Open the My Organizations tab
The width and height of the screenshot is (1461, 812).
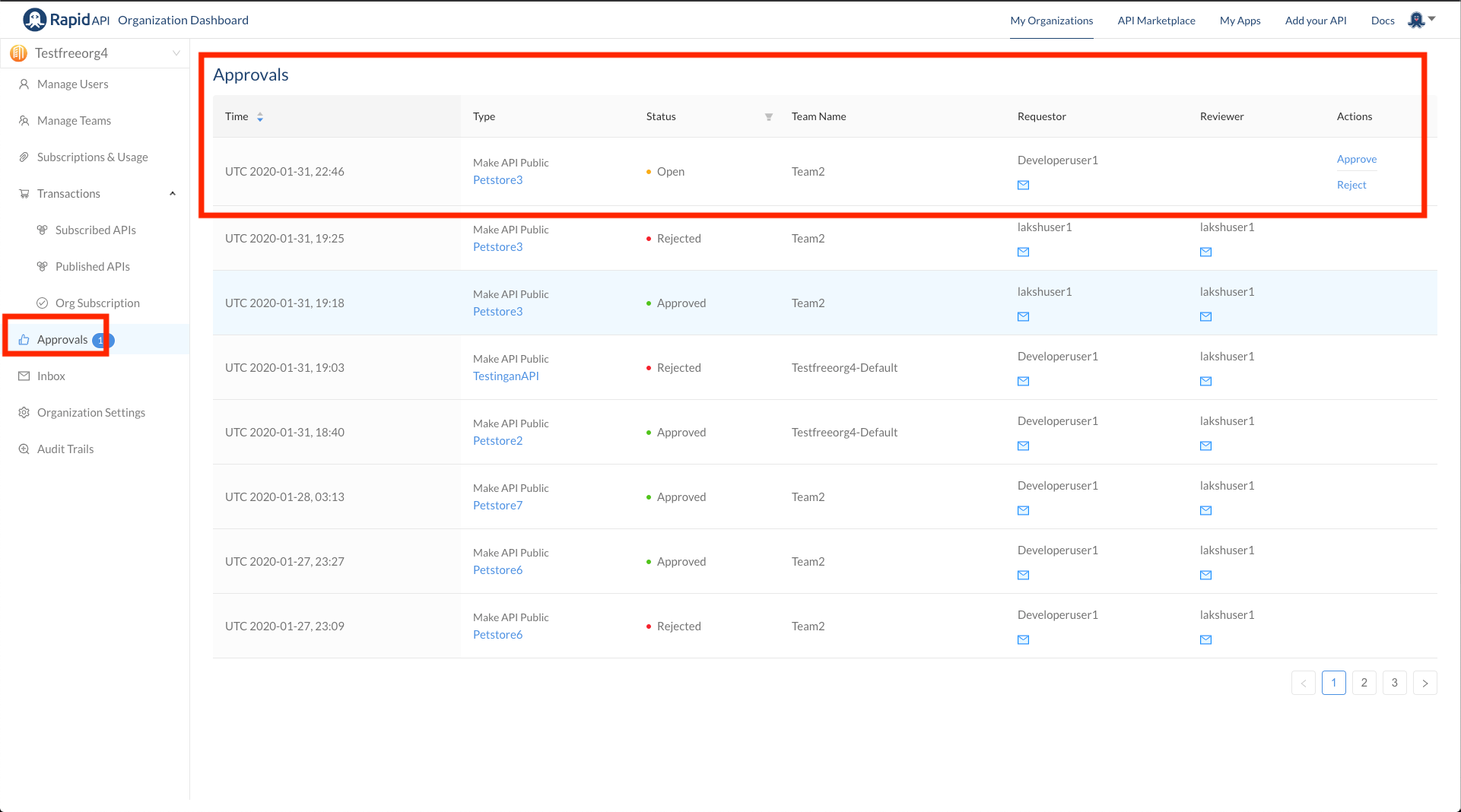(1052, 21)
